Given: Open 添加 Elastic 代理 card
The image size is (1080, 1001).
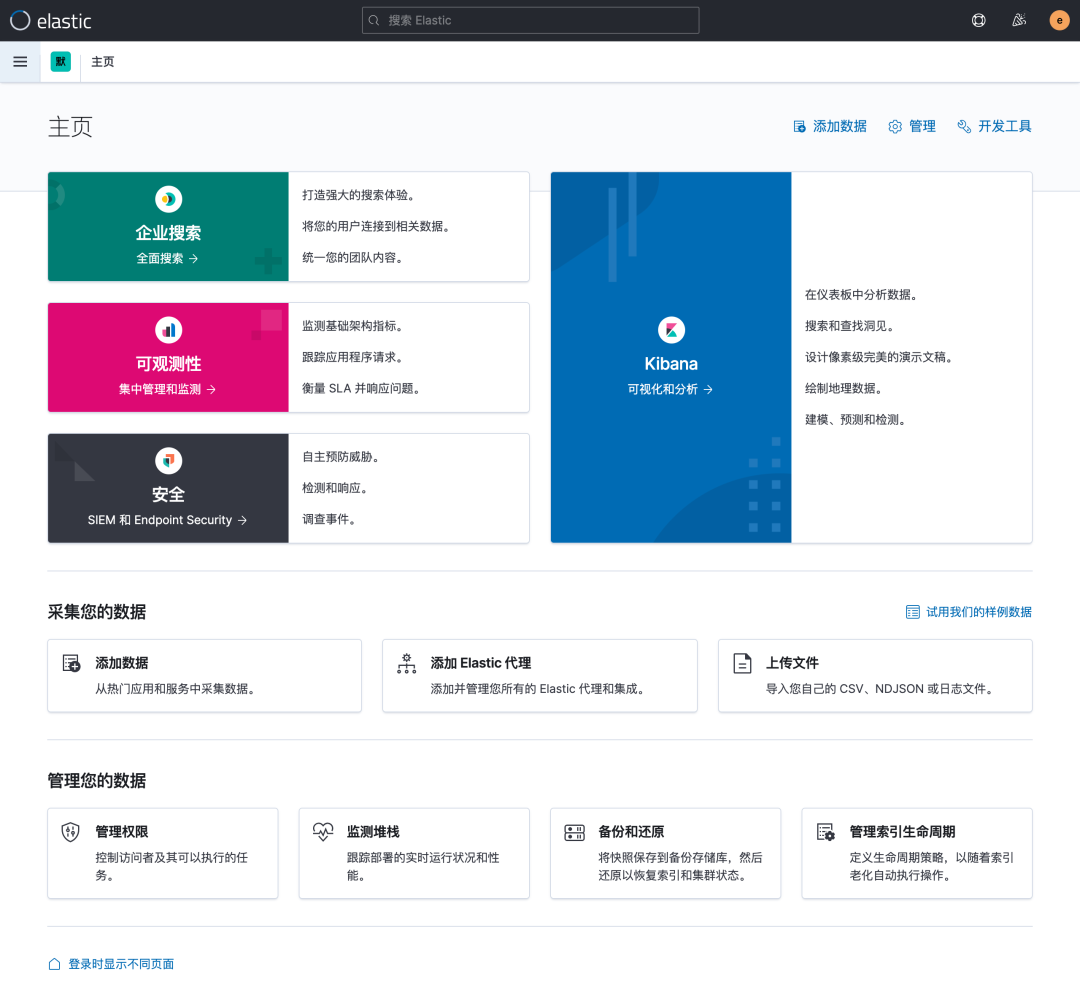Looking at the screenshot, I should (x=540, y=676).
